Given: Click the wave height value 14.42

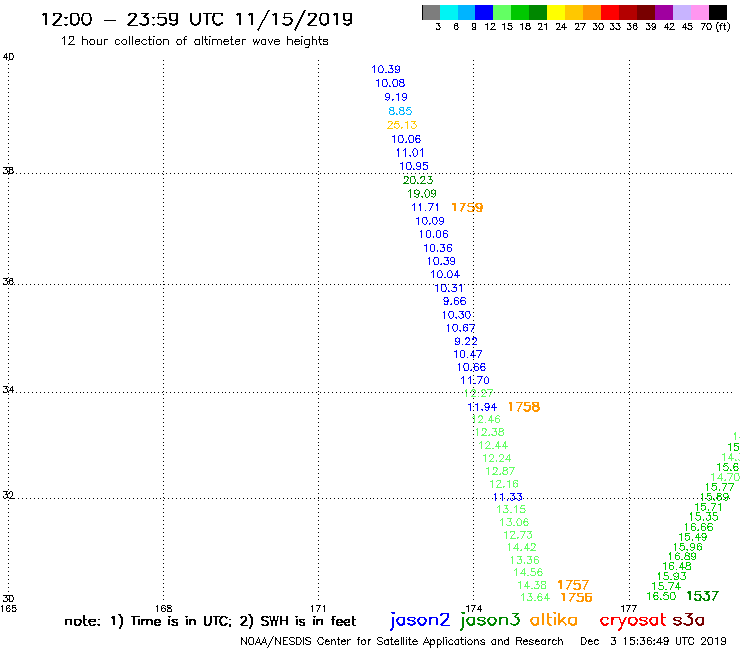Looking at the screenshot, I should 521,547.
